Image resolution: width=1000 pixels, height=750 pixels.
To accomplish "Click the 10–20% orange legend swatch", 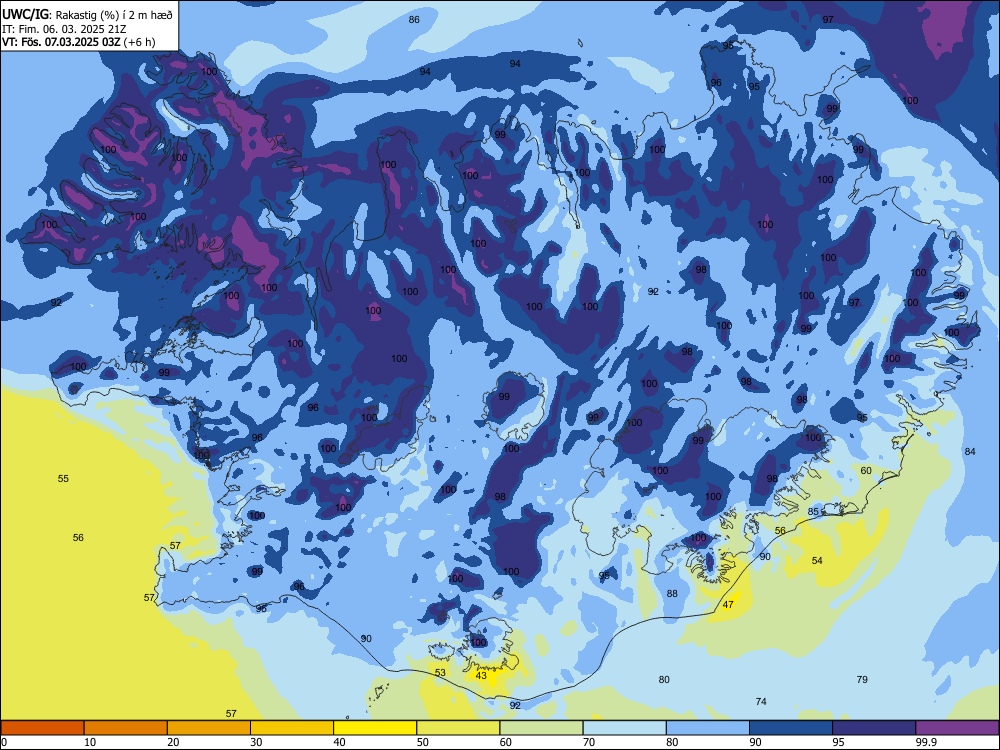I will 126,728.
